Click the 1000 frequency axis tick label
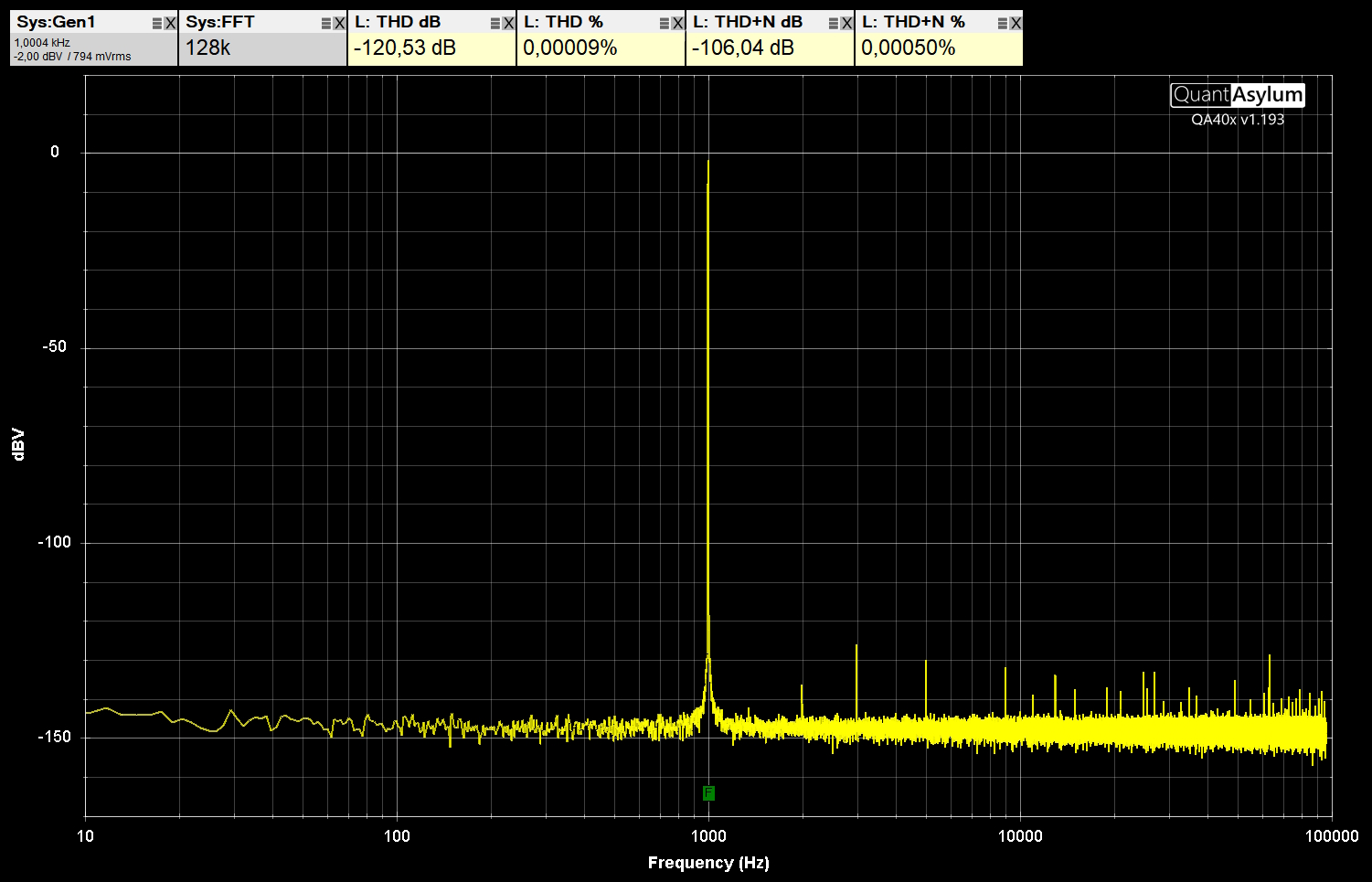1372x882 pixels. (708, 835)
